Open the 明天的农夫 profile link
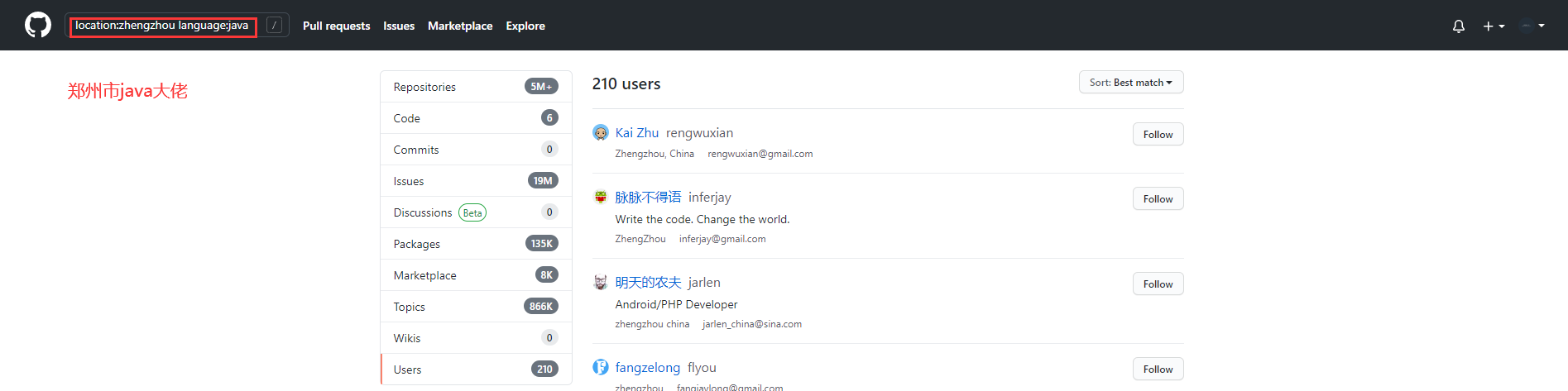 click(x=648, y=283)
